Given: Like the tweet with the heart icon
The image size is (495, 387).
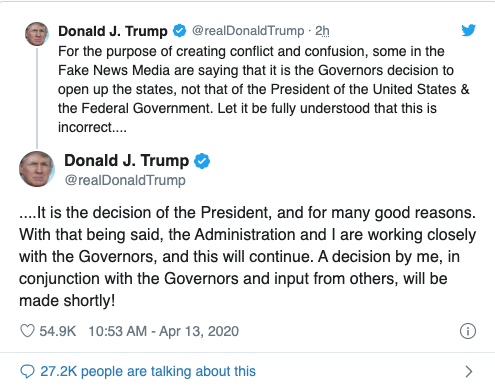Looking at the screenshot, I should point(27,331).
